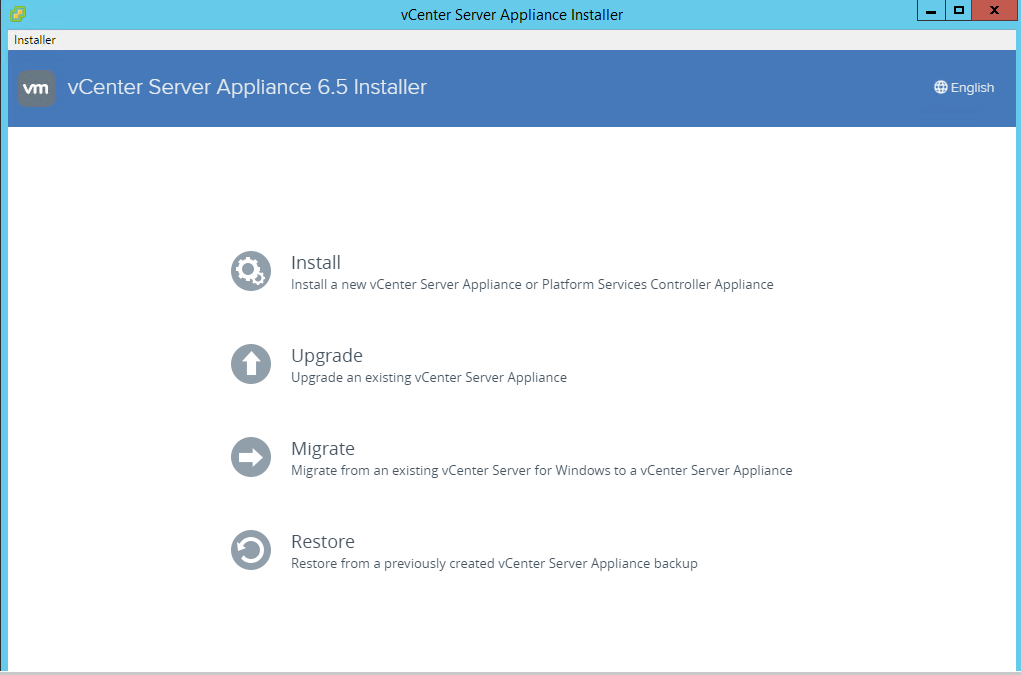
Task: Click the Restore circular-arrow icon
Action: 251,550
